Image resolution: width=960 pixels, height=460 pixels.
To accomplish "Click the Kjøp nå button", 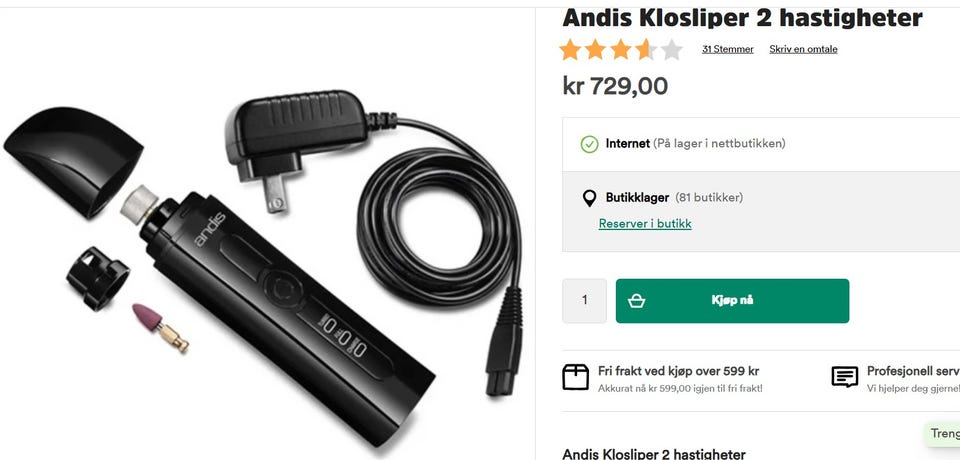I will click(732, 301).
